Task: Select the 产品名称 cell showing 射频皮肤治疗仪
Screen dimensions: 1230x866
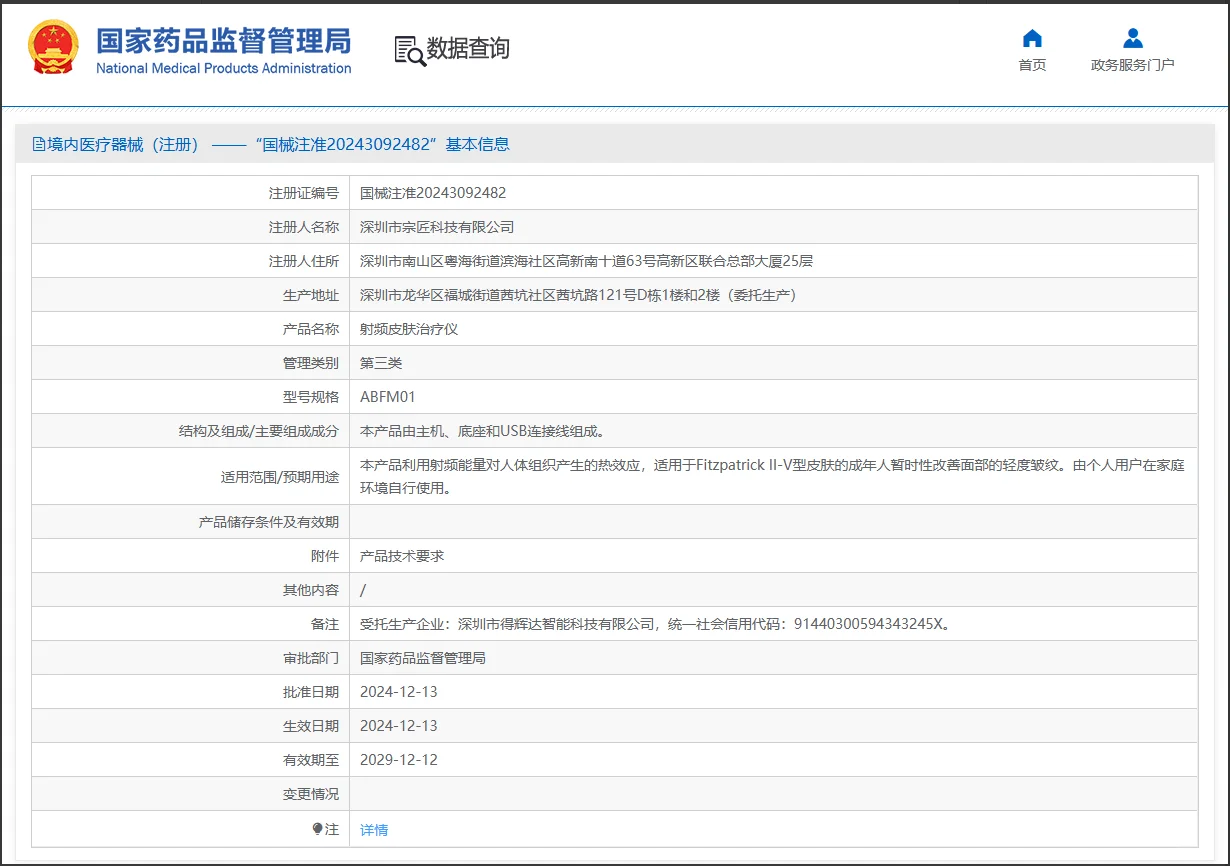Action: point(408,328)
